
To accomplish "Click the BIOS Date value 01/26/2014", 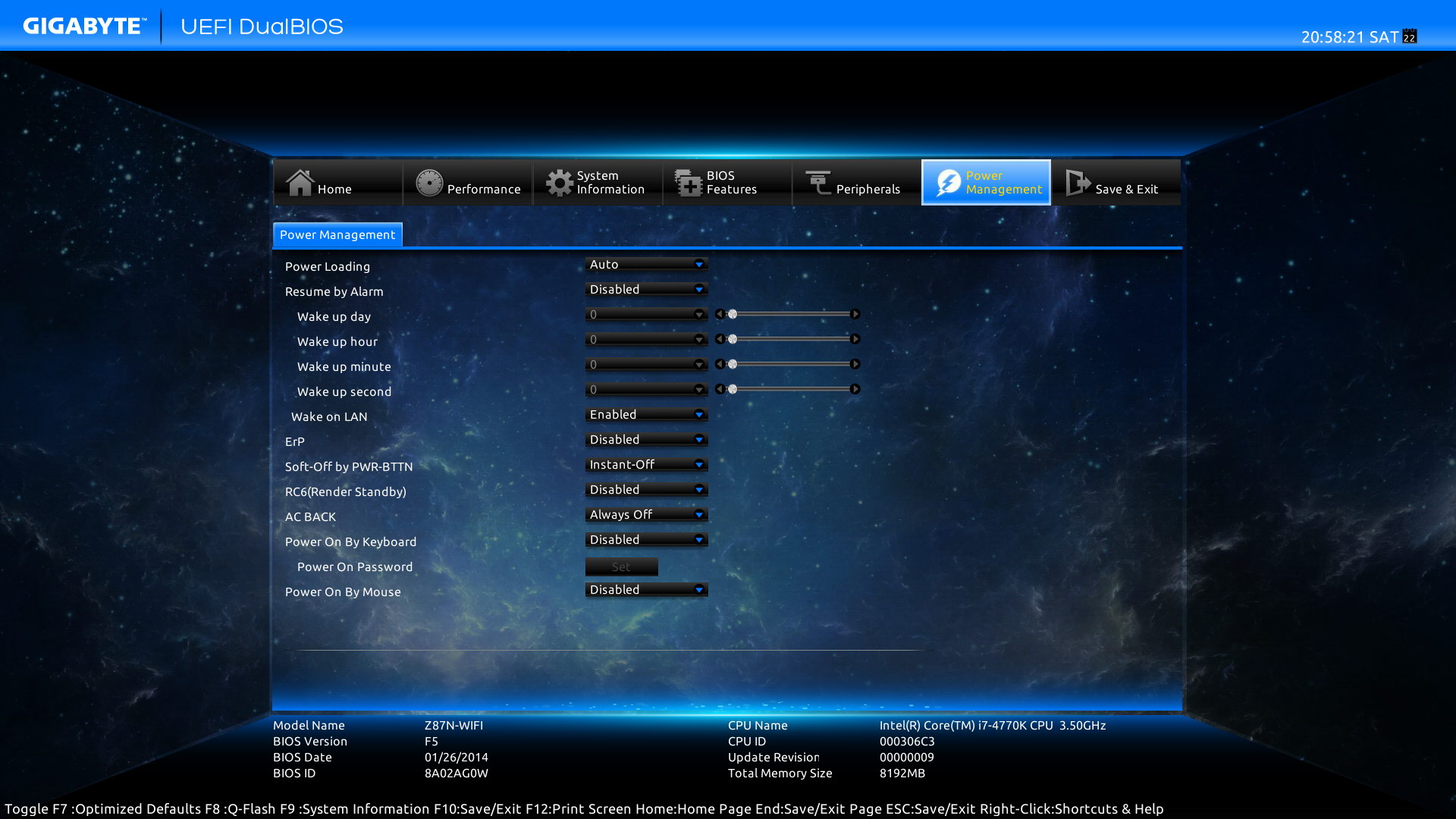I will [457, 758].
